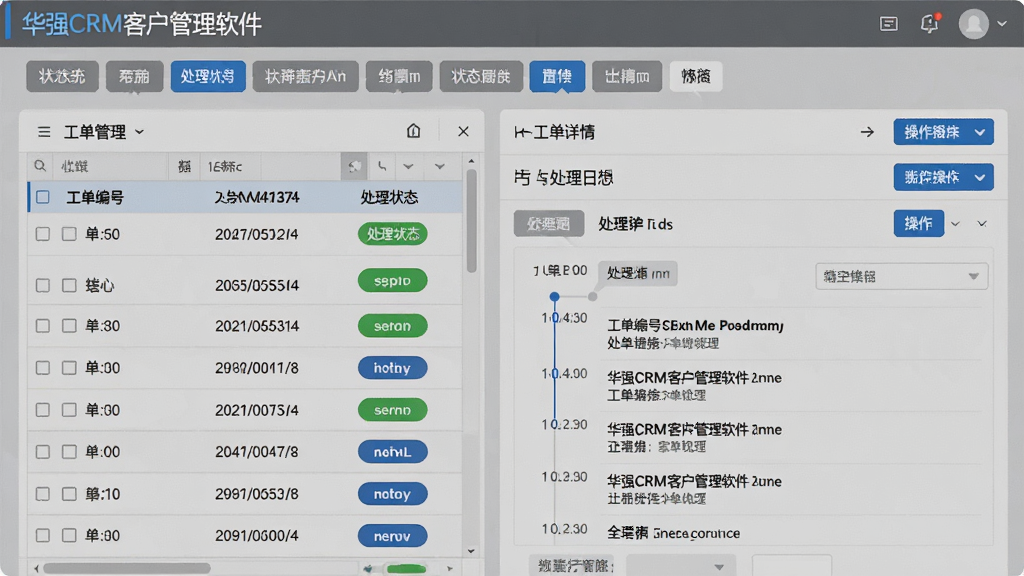The width and height of the screenshot is (1024, 576).
Task: Close the 工单管理 panel
Action: click(x=463, y=131)
